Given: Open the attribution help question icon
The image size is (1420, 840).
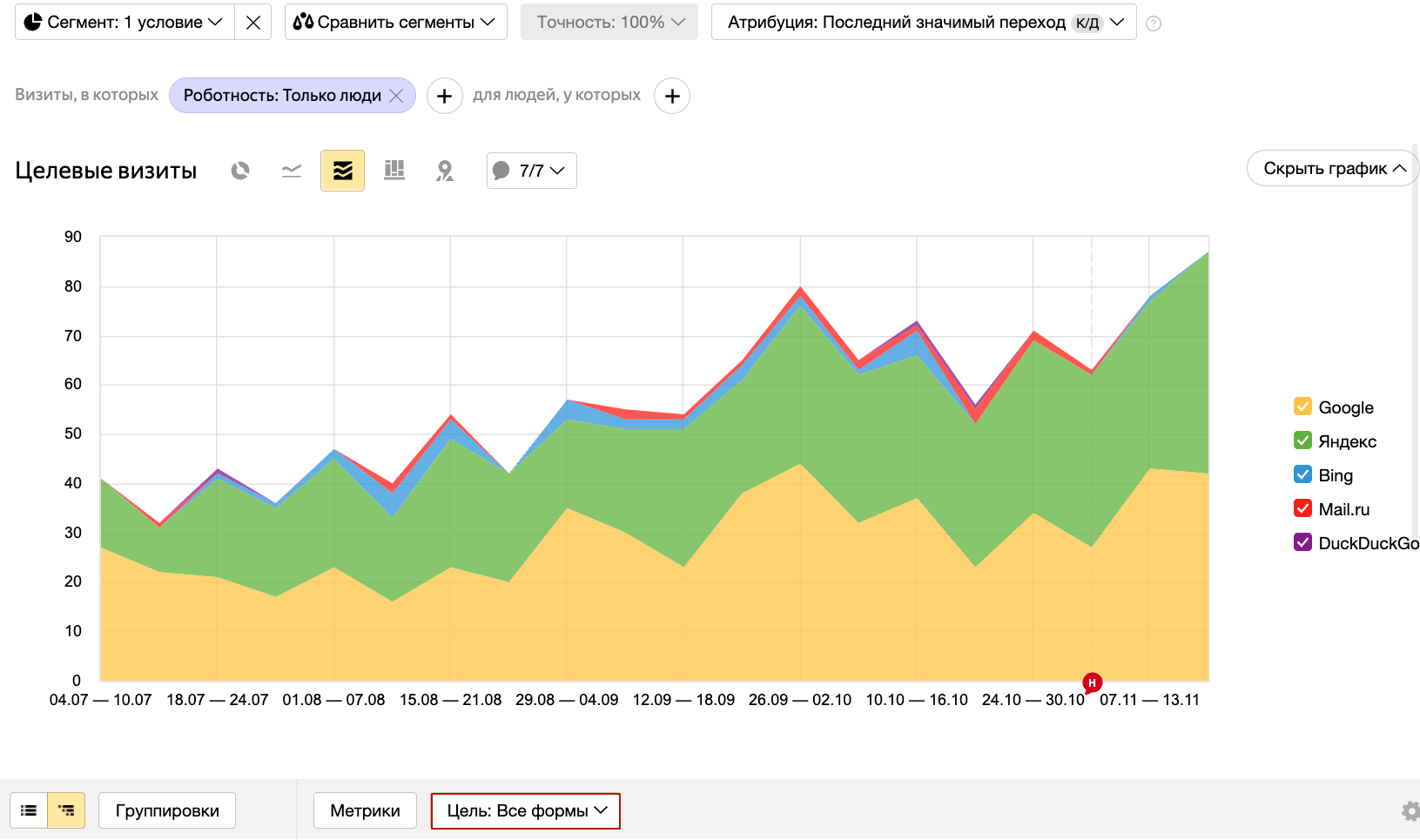Looking at the screenshot, I should [1154, 24].
